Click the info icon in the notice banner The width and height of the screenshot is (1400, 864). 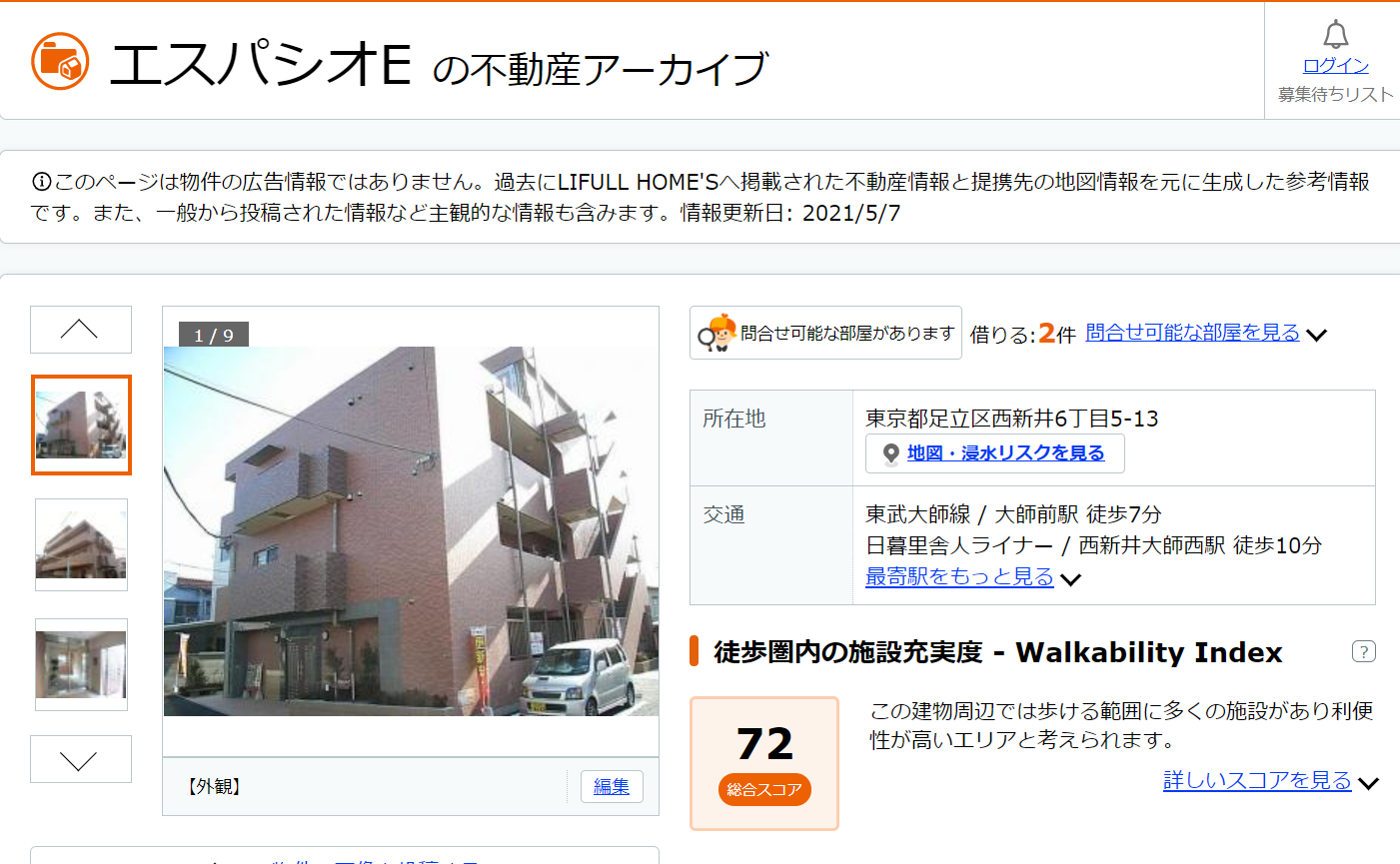[41, 182]
